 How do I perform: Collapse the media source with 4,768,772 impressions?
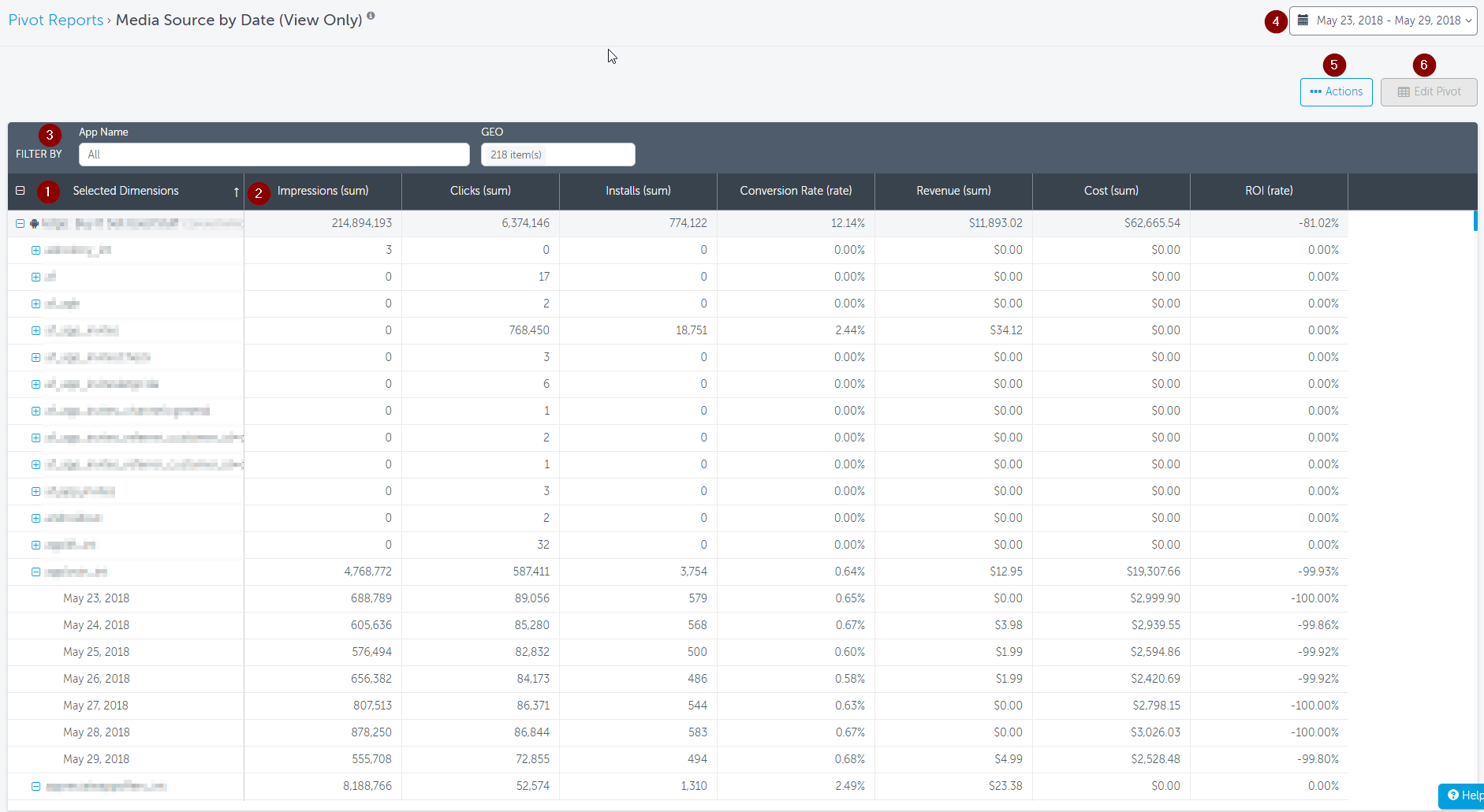coord(35,572)
